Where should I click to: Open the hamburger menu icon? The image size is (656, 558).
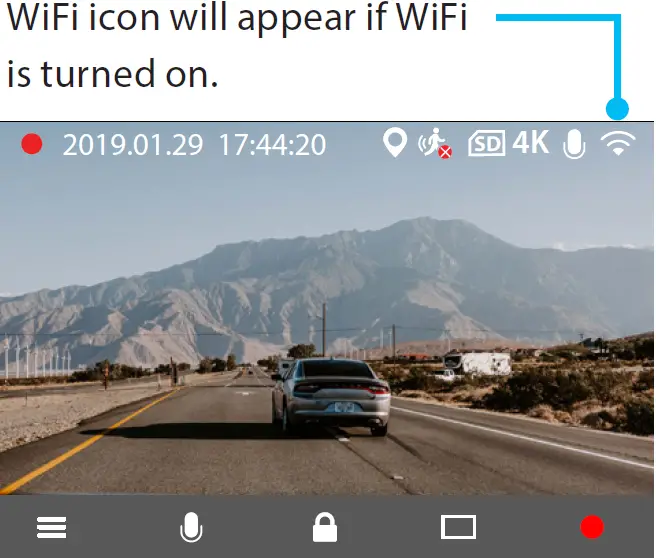coord(51,527)
